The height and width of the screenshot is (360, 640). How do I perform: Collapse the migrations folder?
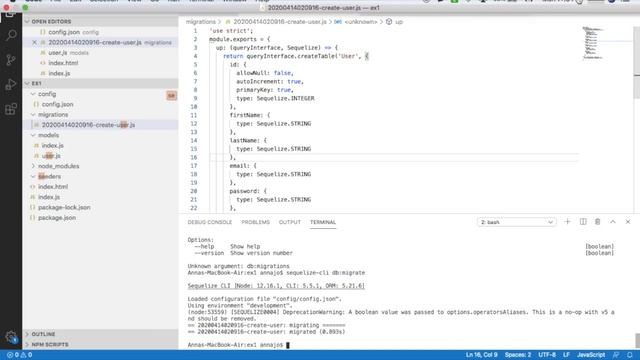[x=33, y=115]
